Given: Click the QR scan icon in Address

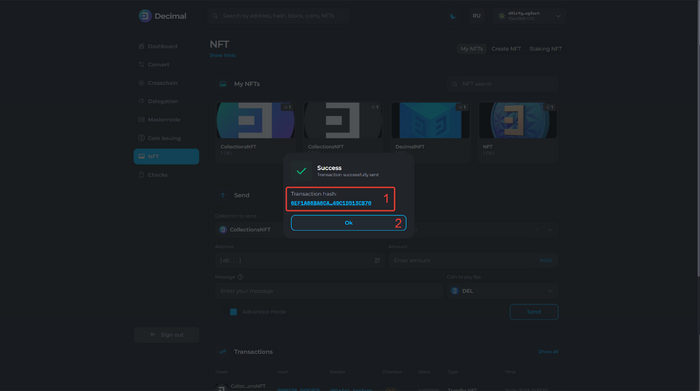Looking at the screenshot, I should point(377,261).
